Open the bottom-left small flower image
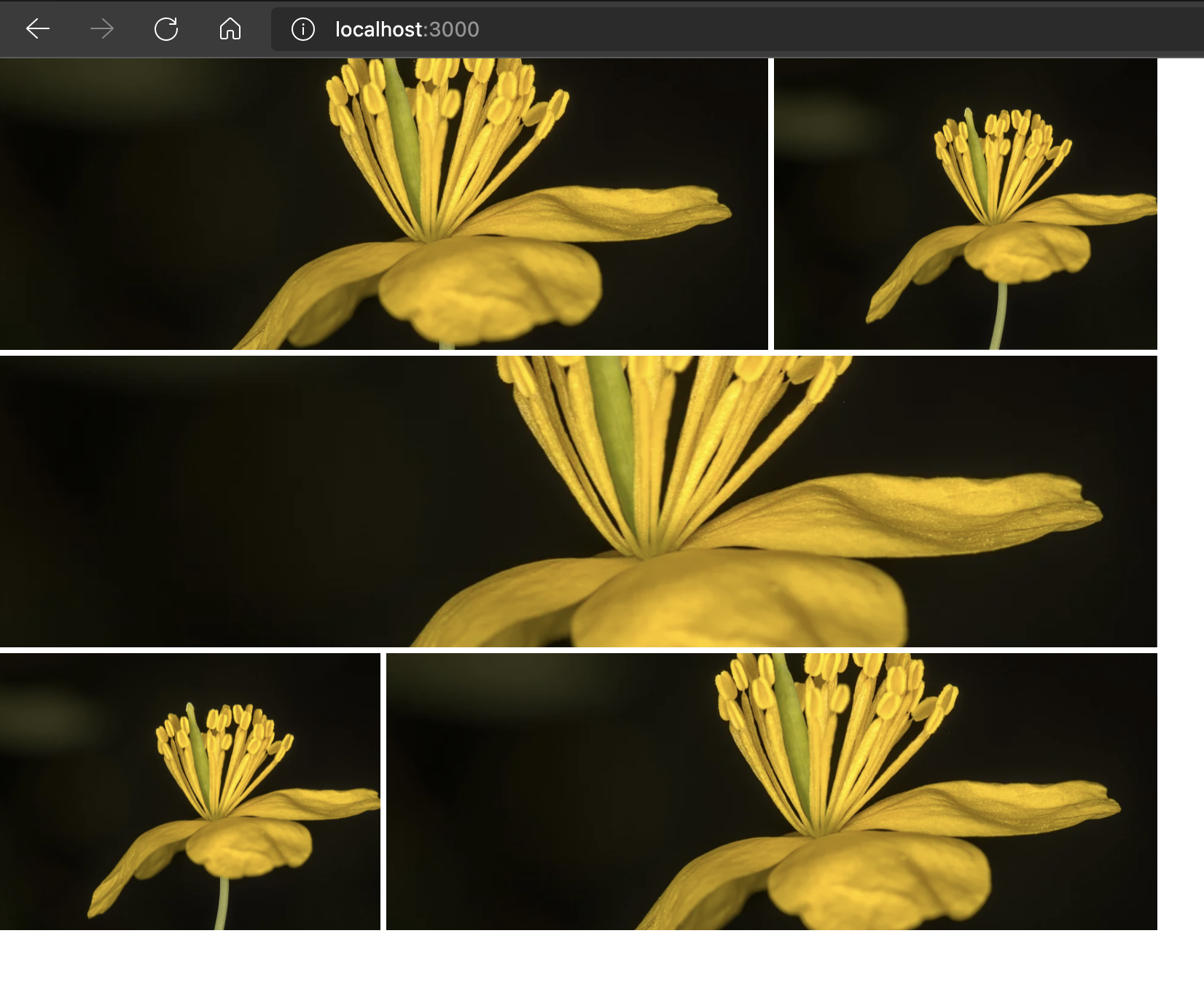The width and height of the screenshot is (1204, 987). tap(189, 792)
